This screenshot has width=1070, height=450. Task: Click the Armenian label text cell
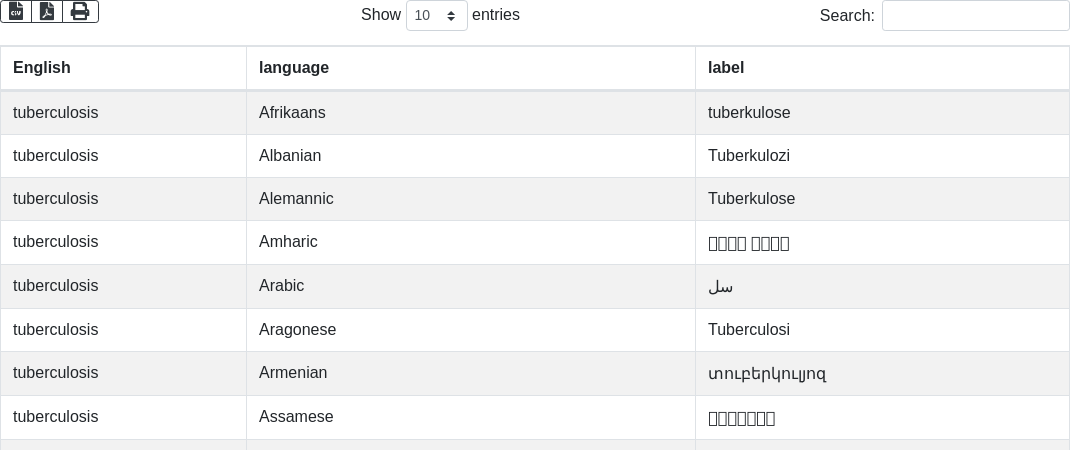[x=767, y=373]
